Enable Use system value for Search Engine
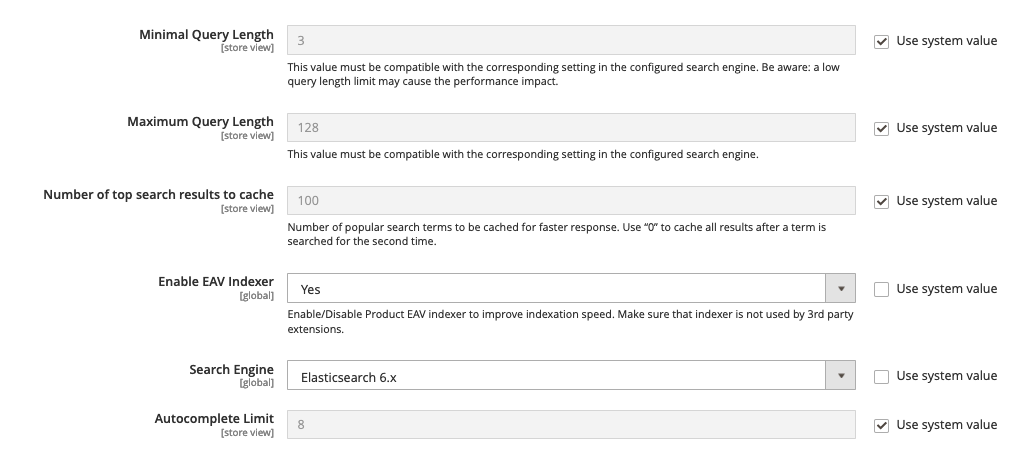The height and width of the screenshot is (454, 1036). 881,377
